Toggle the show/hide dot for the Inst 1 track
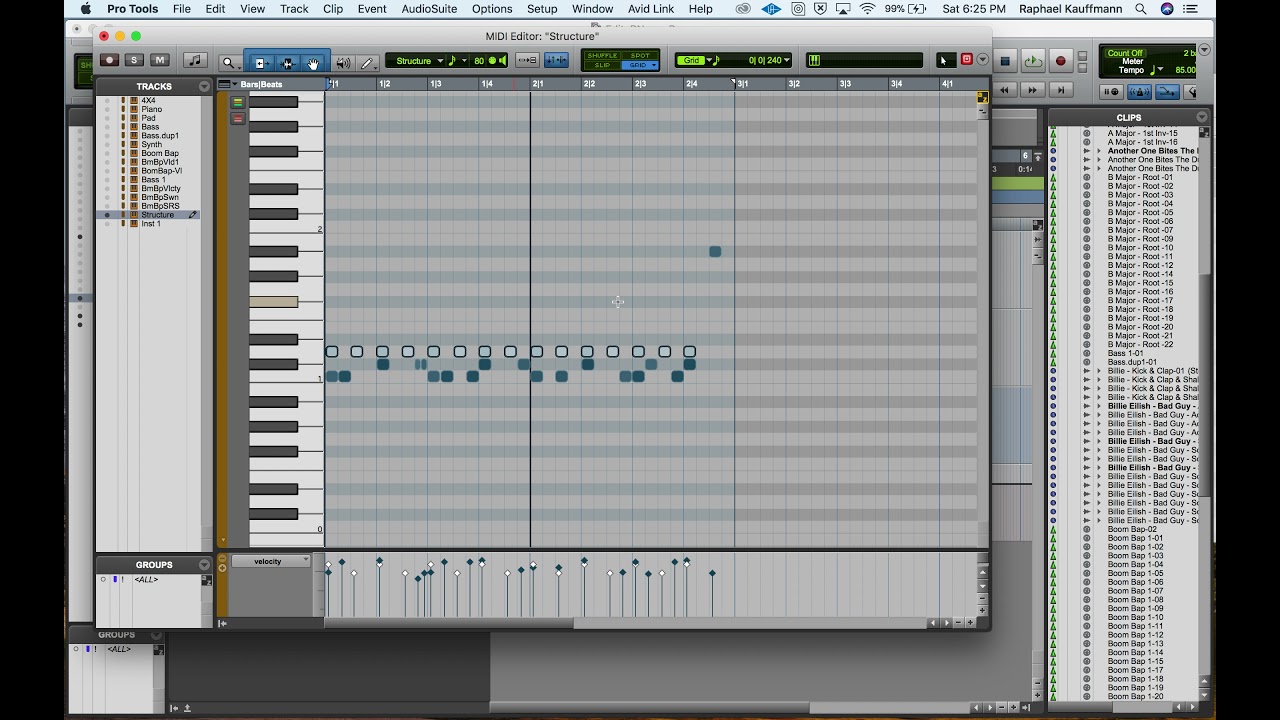The image size is (1280, 720). point(107,224)
